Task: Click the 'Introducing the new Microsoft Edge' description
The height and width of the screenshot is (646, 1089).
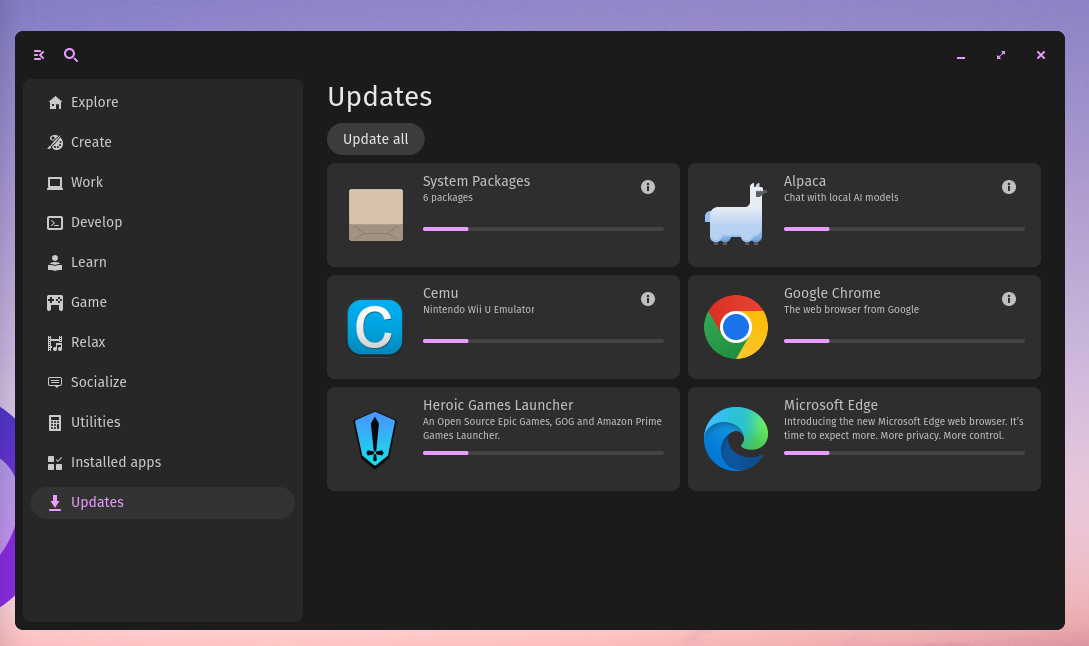Action: [x=904, y=429]
